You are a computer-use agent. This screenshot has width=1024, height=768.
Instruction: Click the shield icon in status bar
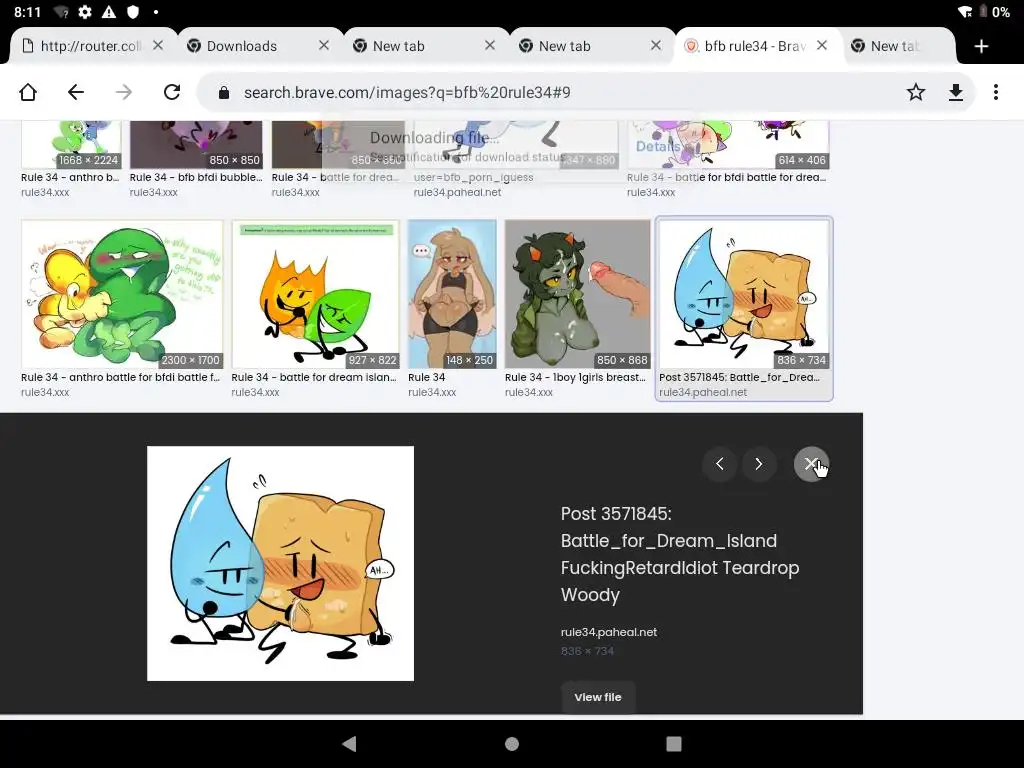(133, 12)
